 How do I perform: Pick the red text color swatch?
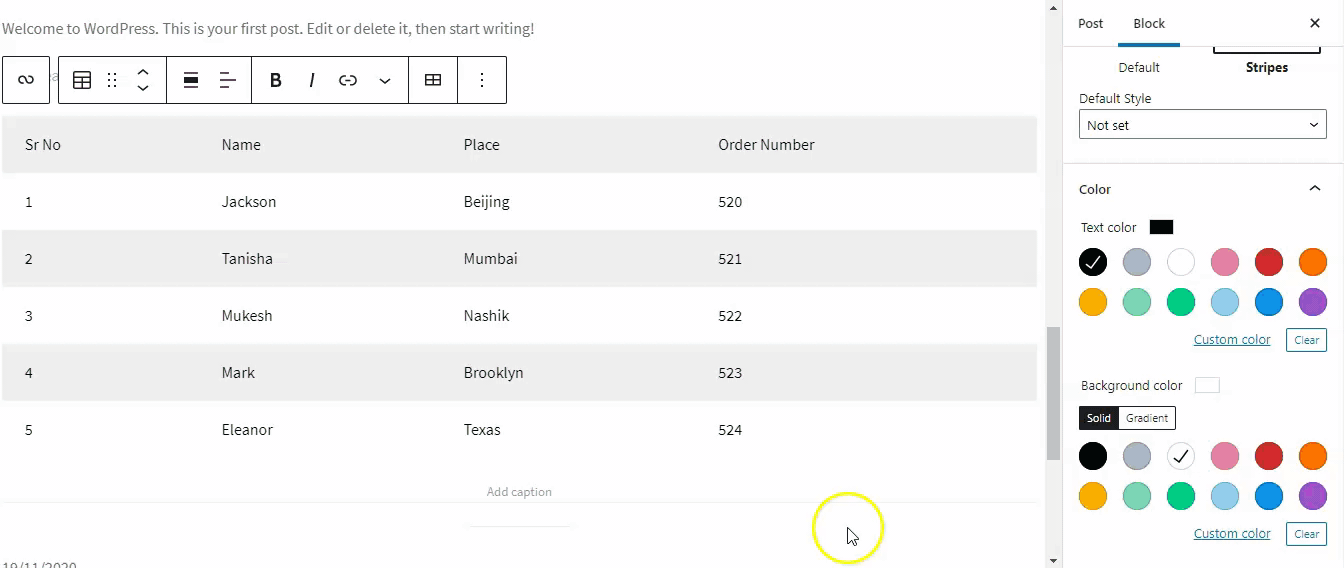1269,262
